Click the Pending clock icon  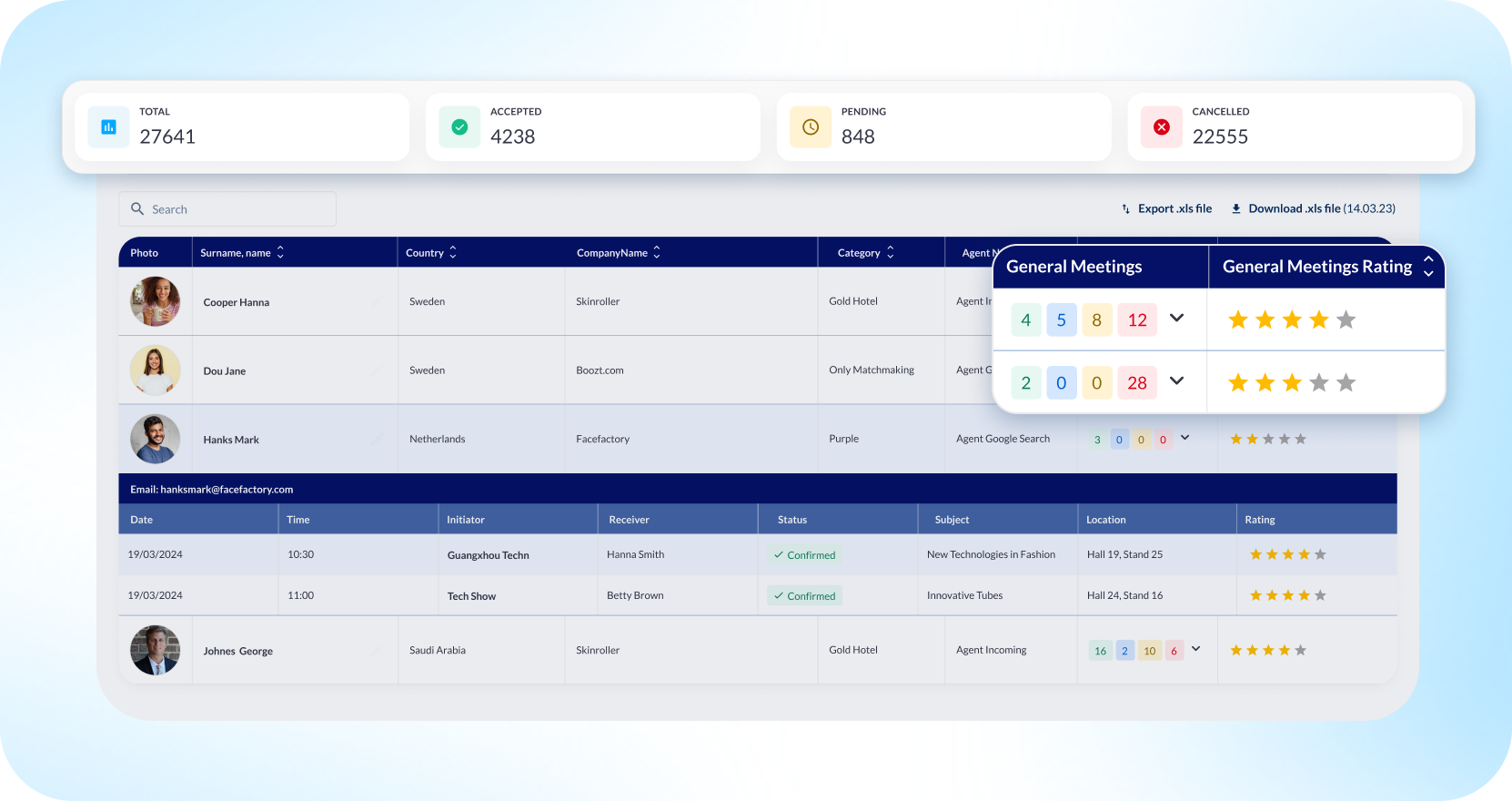811,127
